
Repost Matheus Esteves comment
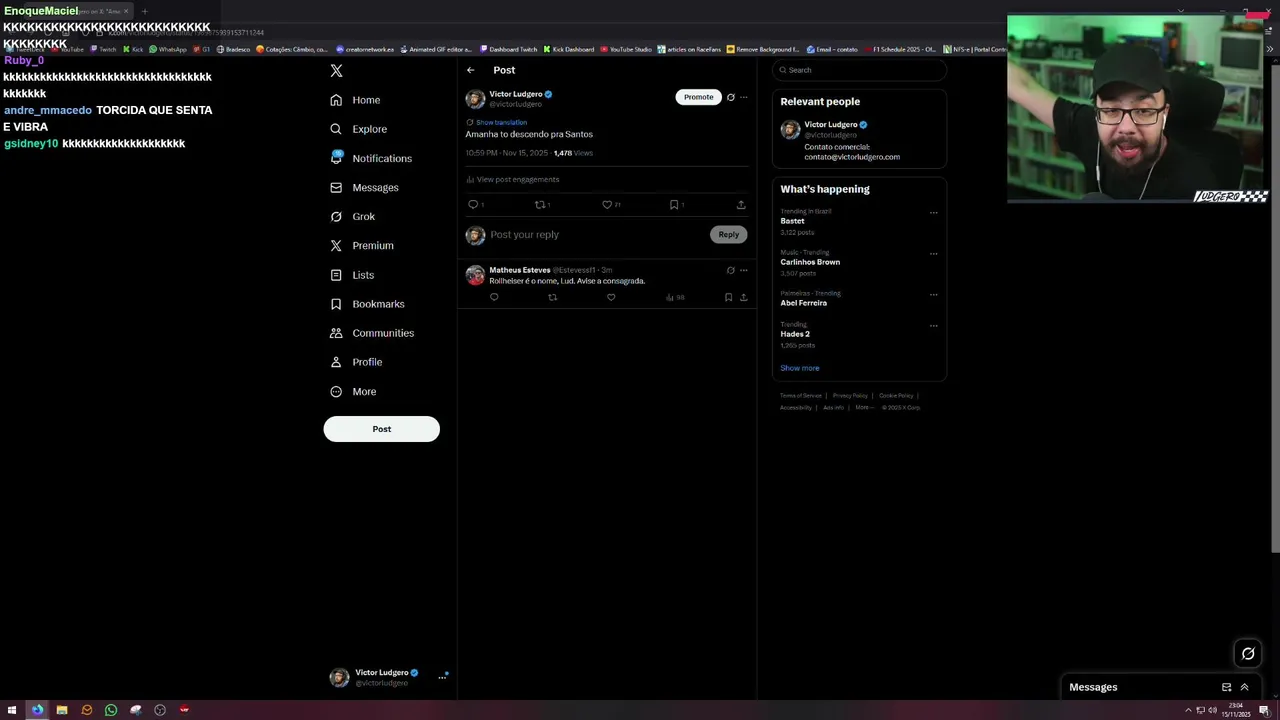pyautogui.click(x=552, y=297)
